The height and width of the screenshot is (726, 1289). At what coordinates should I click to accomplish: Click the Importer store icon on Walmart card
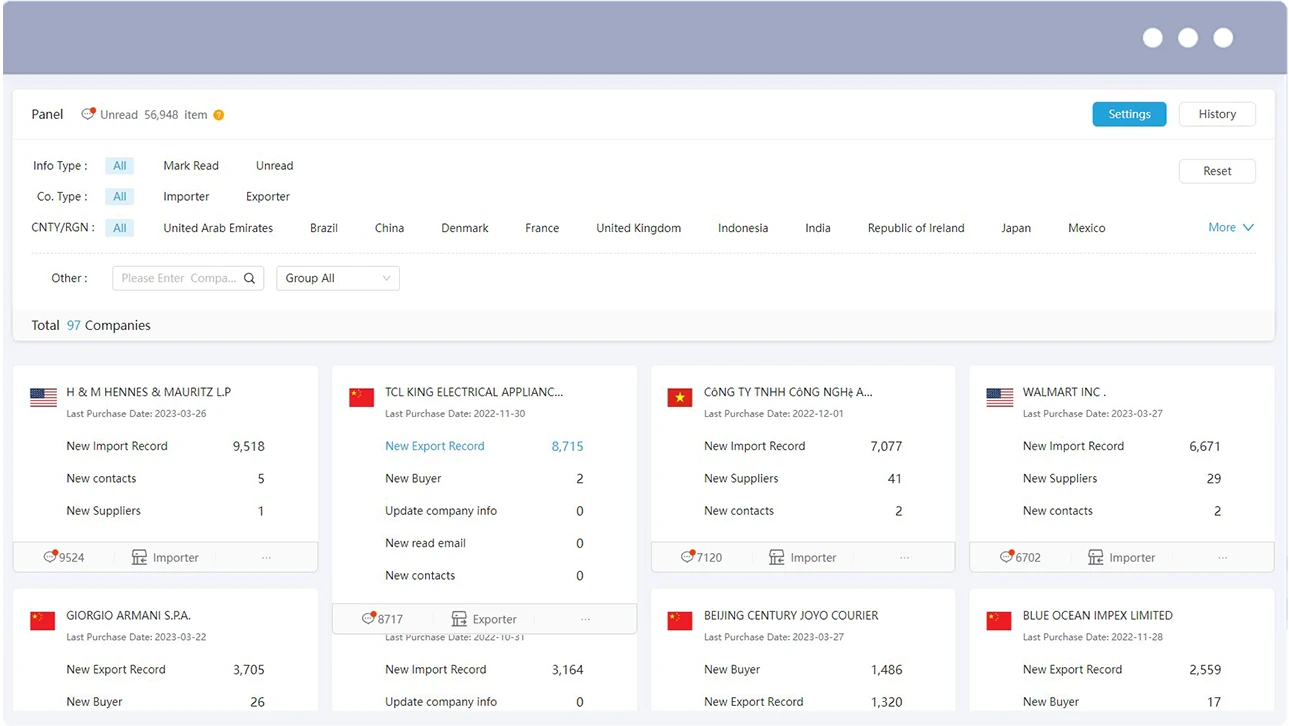pos(1096,557)
